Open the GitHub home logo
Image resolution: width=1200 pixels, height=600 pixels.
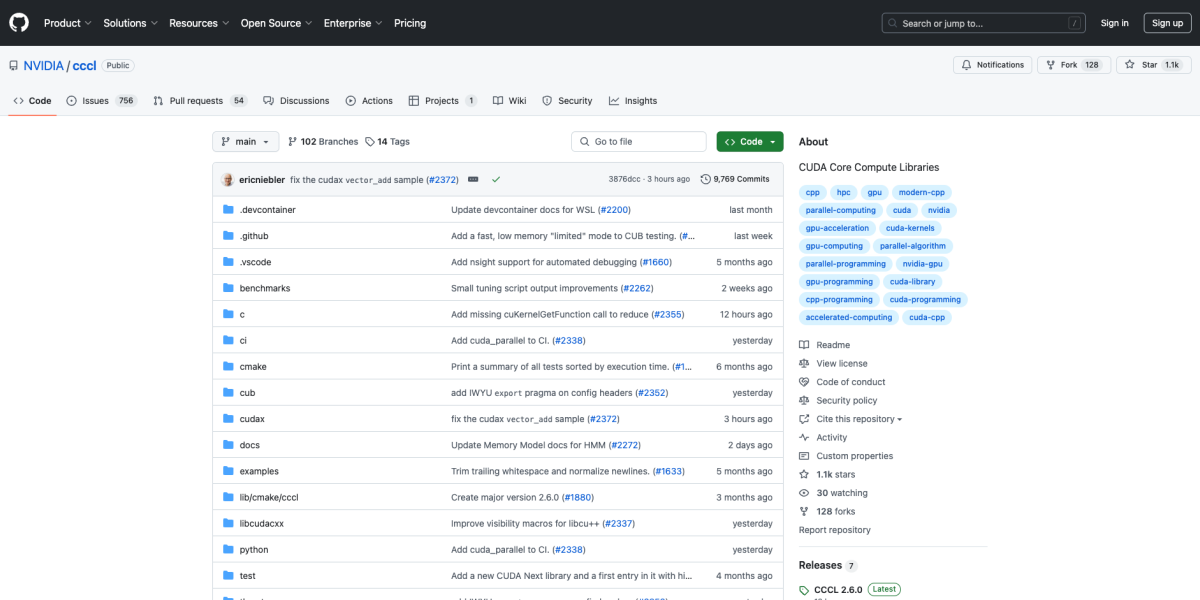click(x=20, y=22)
